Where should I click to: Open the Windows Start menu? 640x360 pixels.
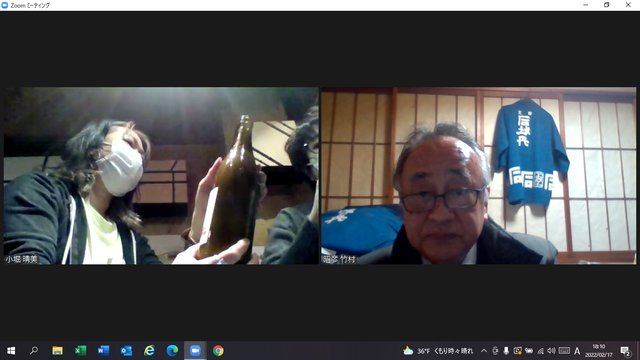[x=11, y=351]
